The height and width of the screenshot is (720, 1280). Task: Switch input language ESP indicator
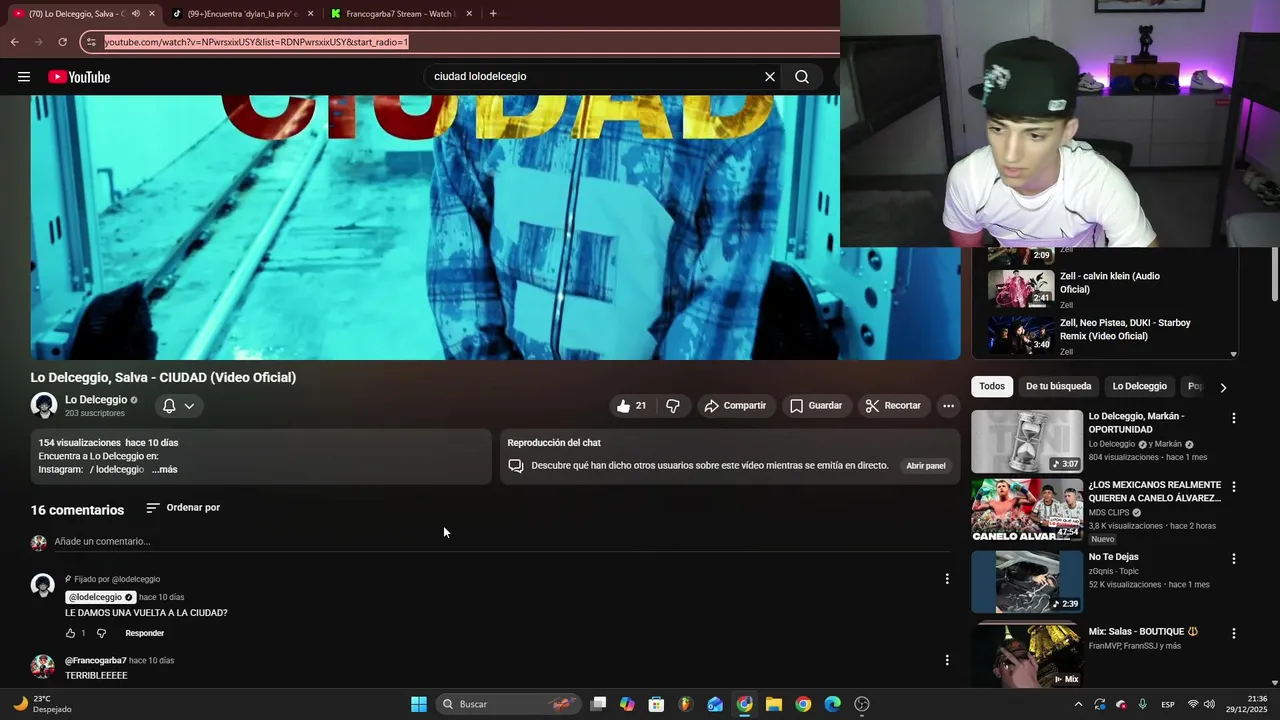1168,704
